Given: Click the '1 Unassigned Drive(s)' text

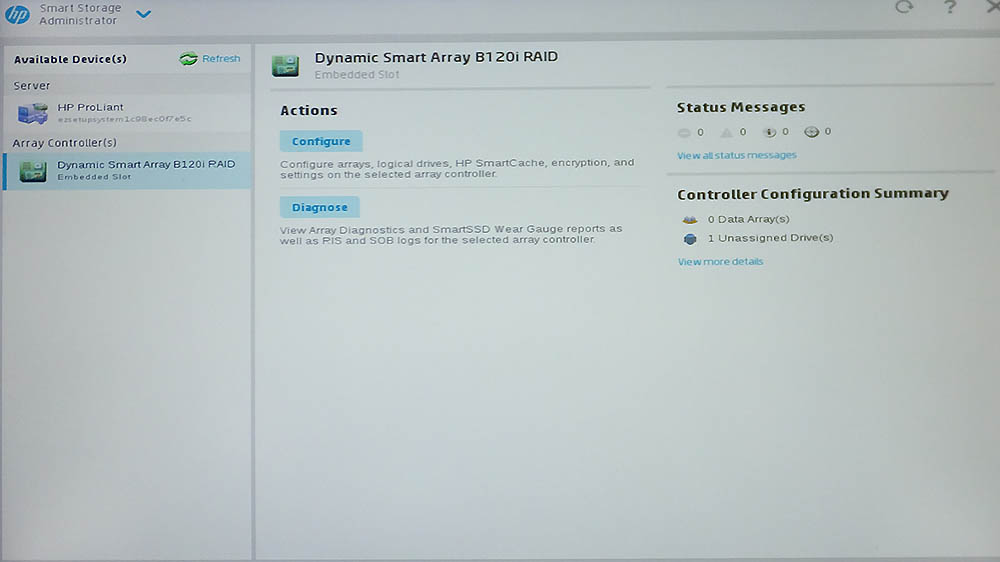Looking at the screenshot, I should 770,237.
